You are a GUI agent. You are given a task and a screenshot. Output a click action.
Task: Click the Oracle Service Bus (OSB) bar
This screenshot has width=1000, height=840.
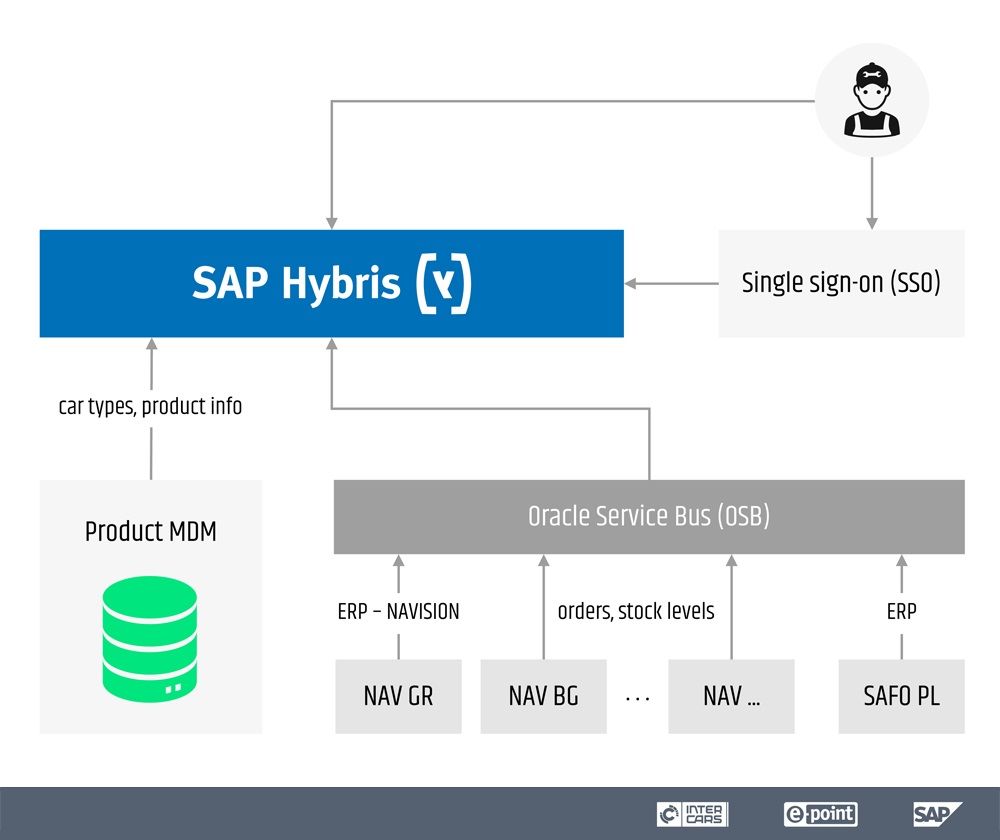tap(648, 517)
